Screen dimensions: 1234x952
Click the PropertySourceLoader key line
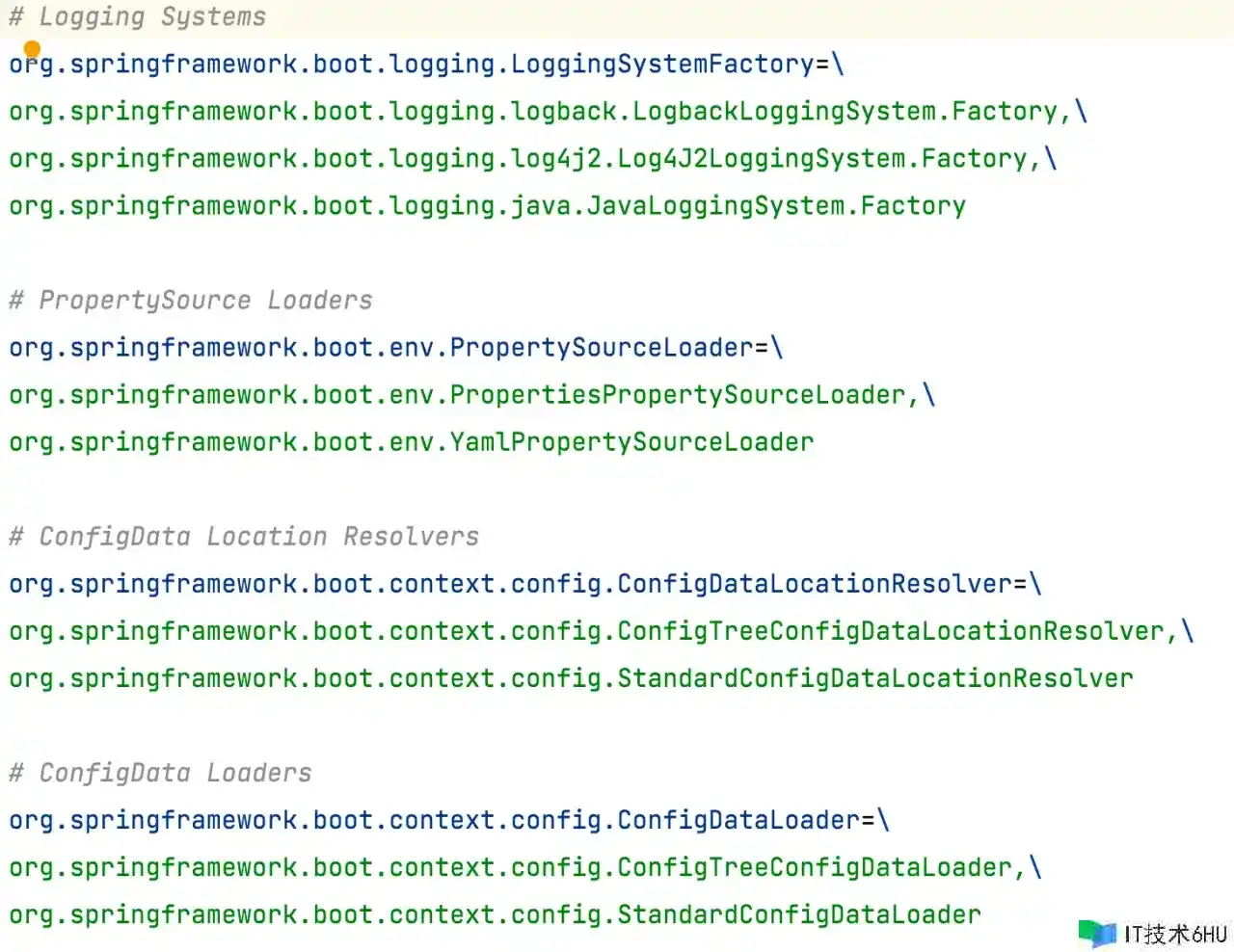point(395,348)
